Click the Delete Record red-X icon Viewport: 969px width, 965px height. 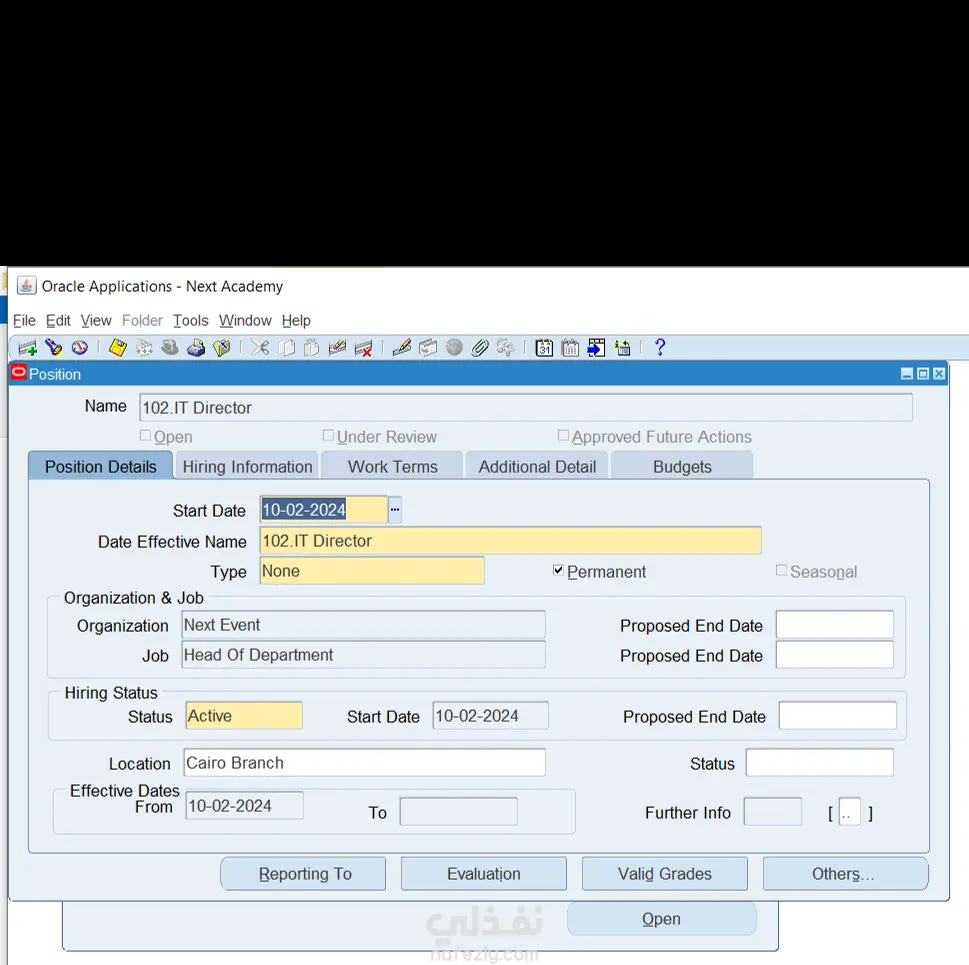363,348
